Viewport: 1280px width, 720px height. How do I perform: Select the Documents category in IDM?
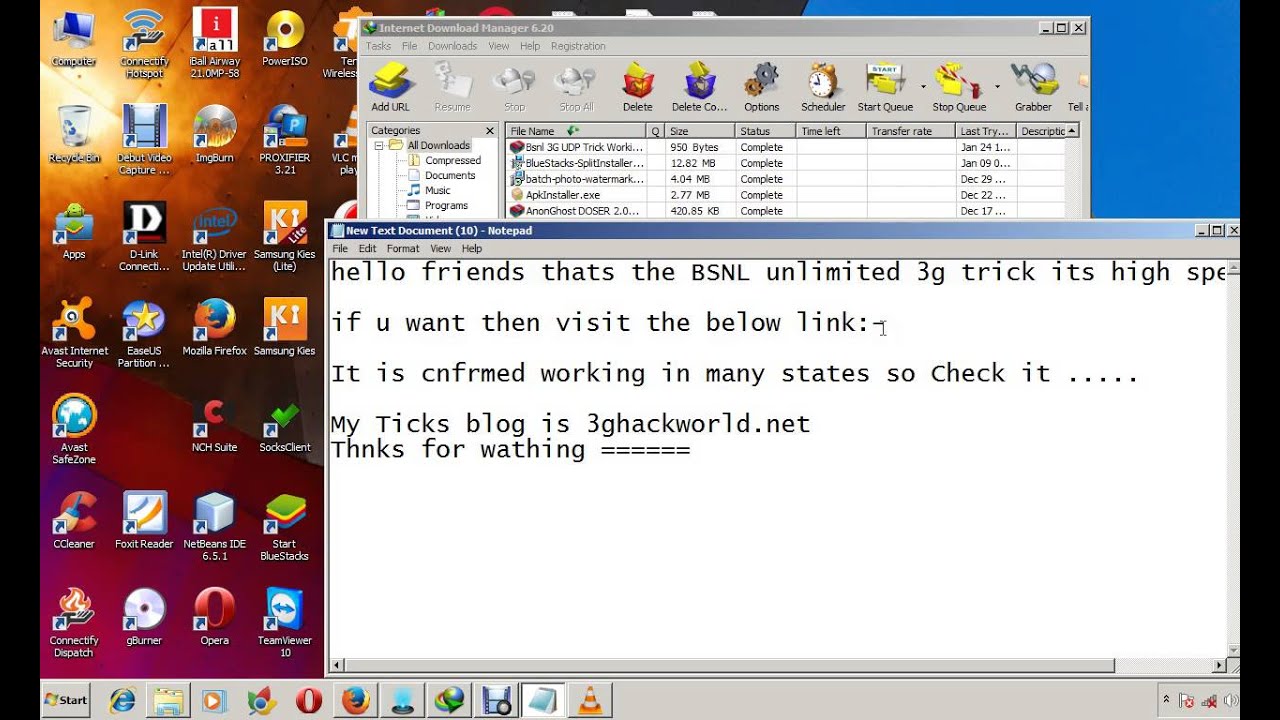(450, 175)
